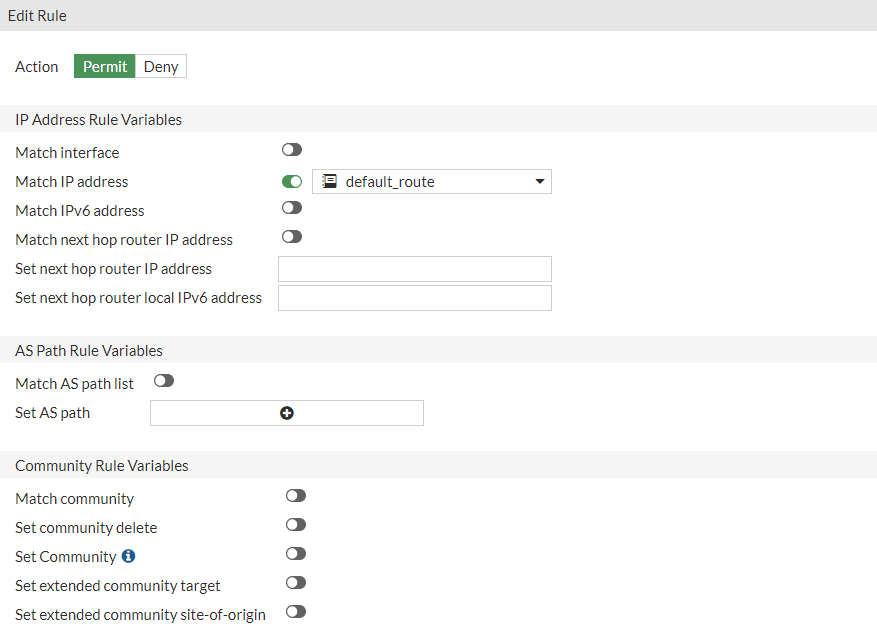
Task: Disable the Match IP address toggle
Action: tap(292, 182)
